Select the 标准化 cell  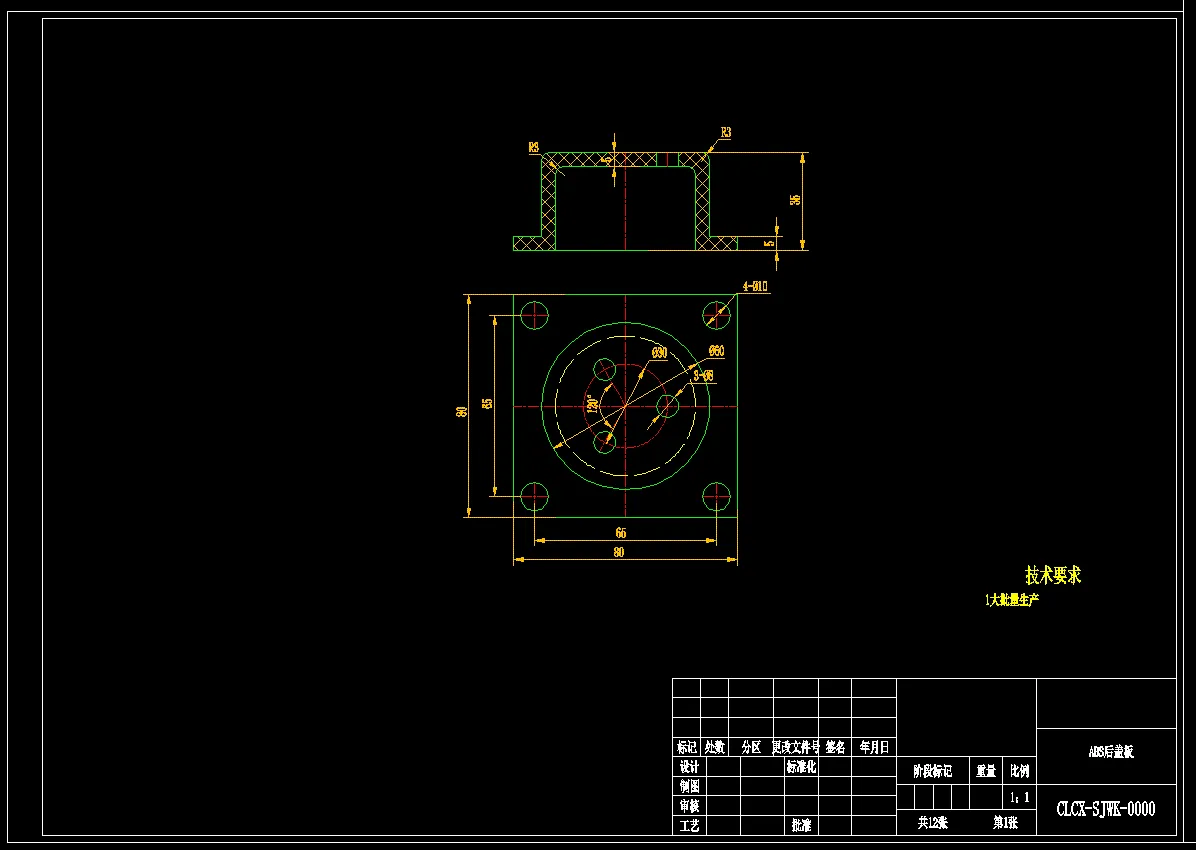802,767
